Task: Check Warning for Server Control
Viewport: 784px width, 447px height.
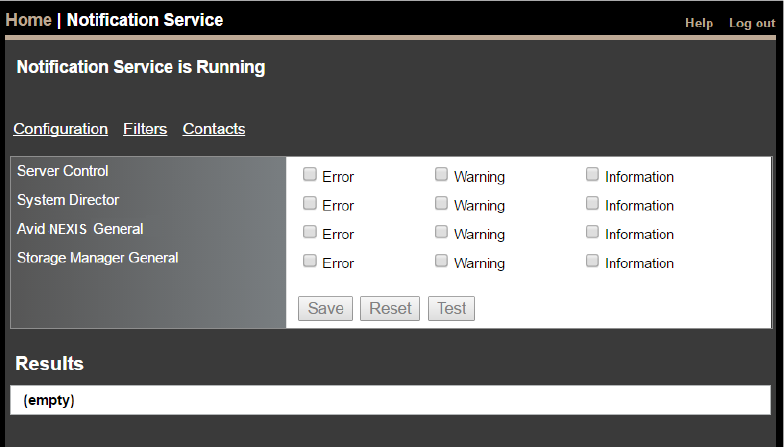Action: [x=441, y=175]
